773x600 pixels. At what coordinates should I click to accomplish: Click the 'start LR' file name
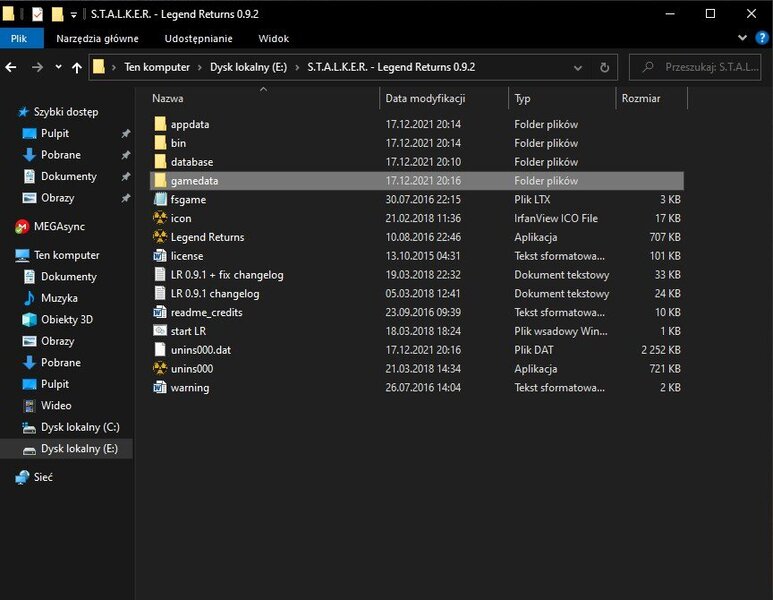coord(188,331)
